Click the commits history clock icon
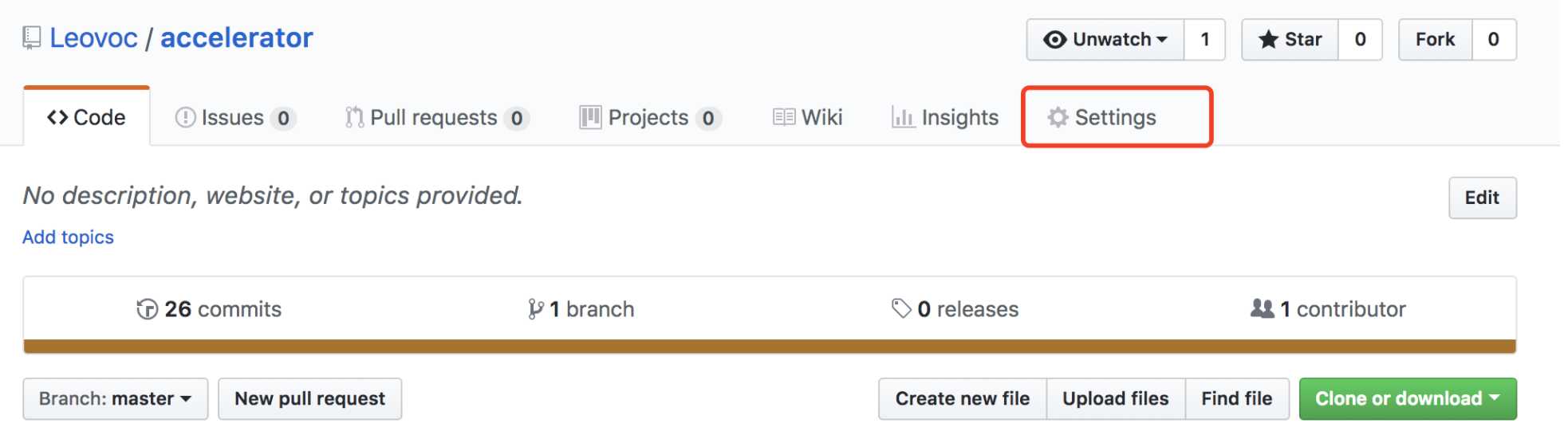Viewport: 1568px width, 435px height. coord(147,309)
